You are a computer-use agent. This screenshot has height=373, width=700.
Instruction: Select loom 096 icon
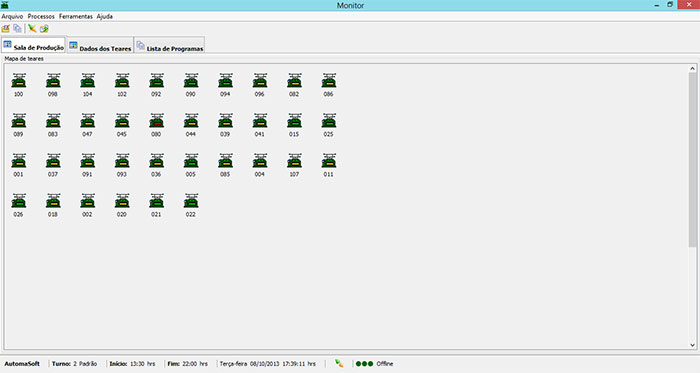click(260, 81)
